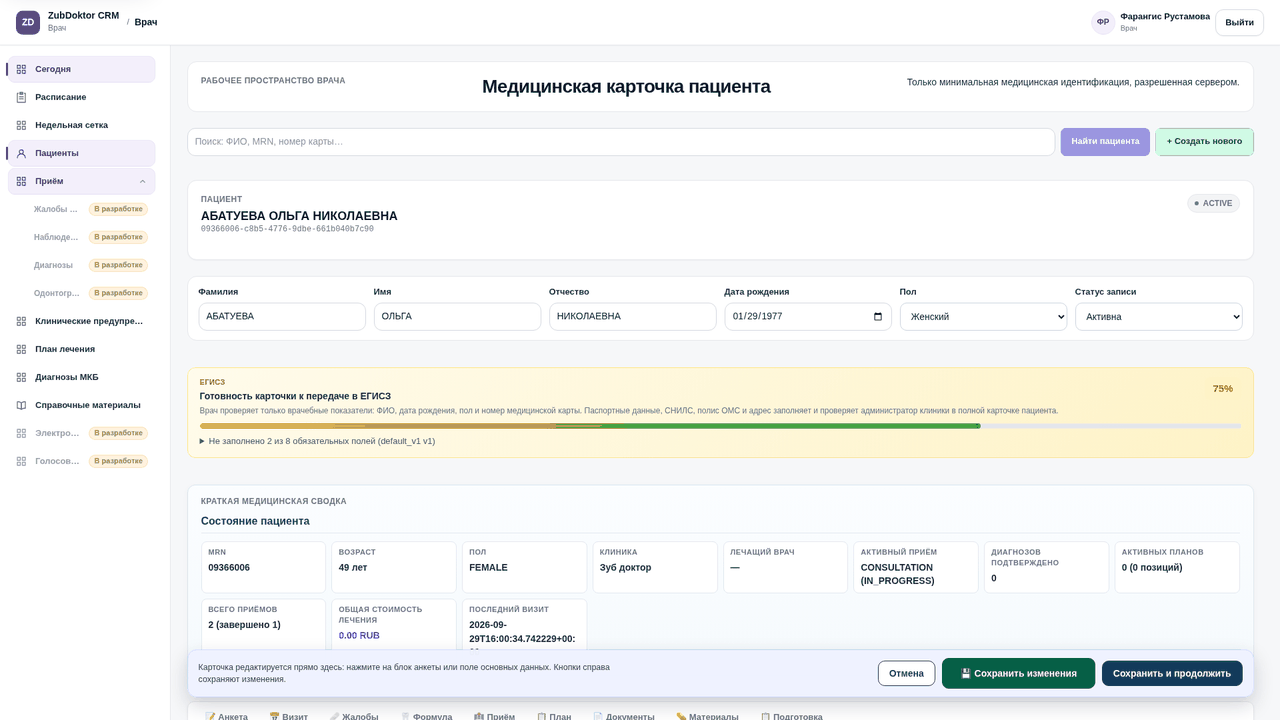Click the Отчество input field
The height and width of the screenshot is (720, 1280).
click(x=632, y=317)
